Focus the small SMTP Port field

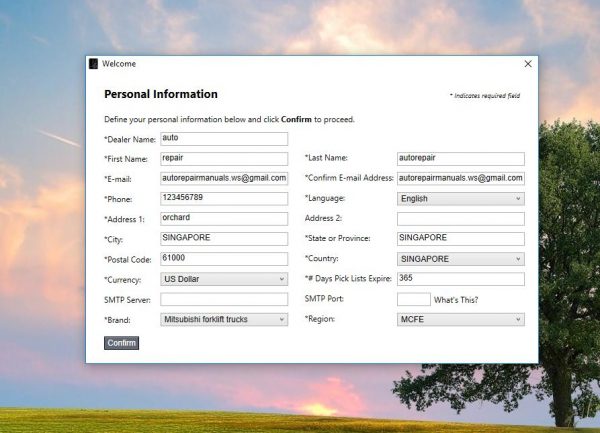point(414,299)
